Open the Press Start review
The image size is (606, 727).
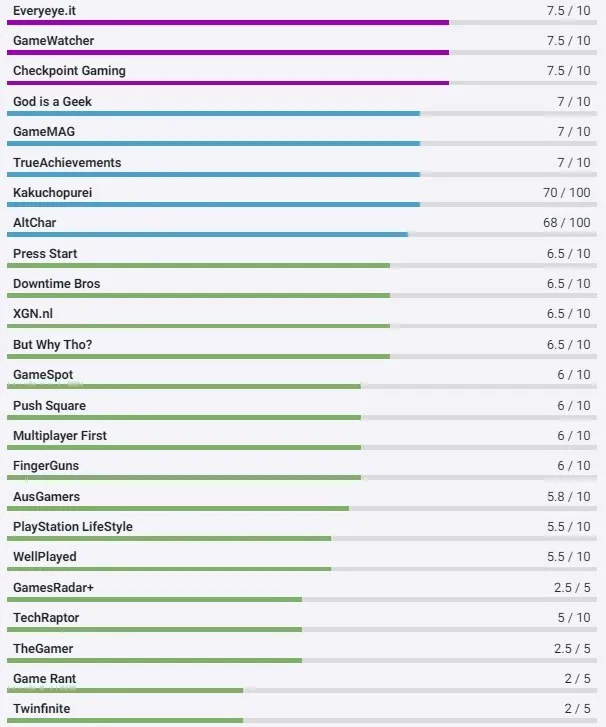click(x=45, y=253)
